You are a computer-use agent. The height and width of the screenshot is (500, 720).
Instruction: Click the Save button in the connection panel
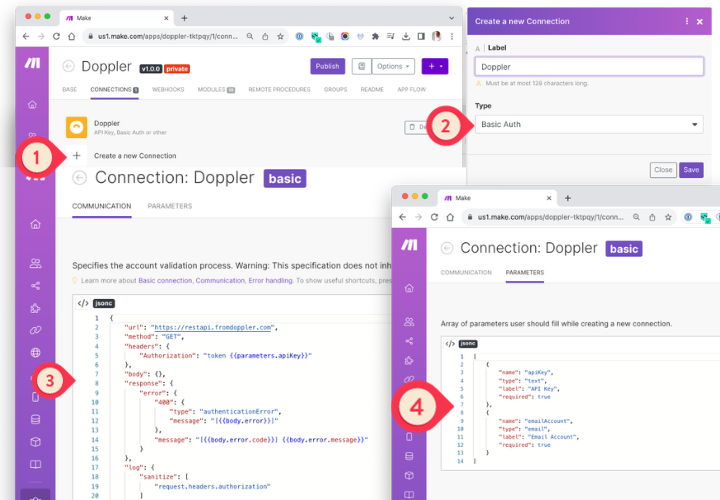point(691,170)
